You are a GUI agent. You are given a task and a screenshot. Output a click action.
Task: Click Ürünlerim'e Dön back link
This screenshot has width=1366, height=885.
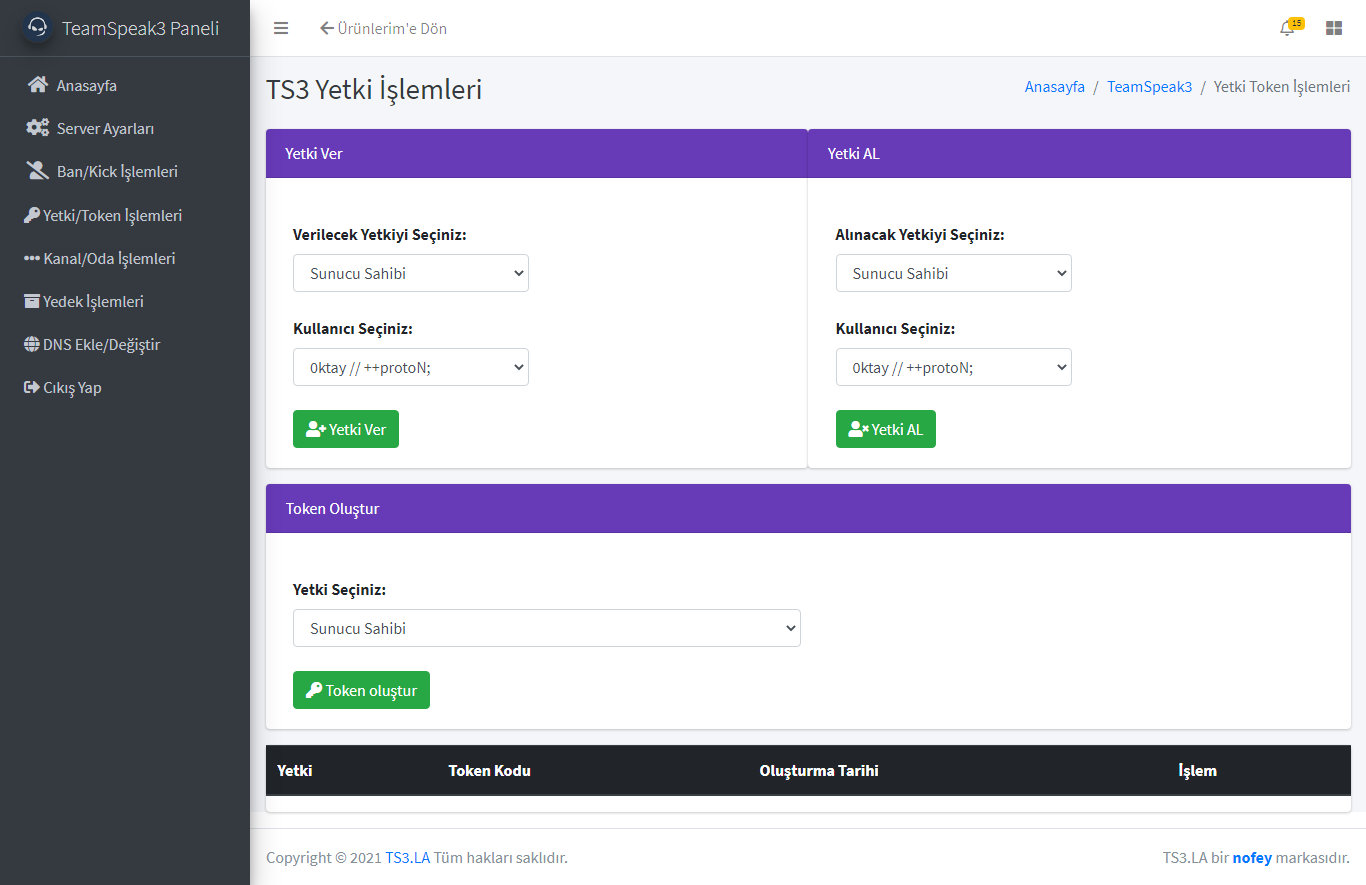(383, 28)
